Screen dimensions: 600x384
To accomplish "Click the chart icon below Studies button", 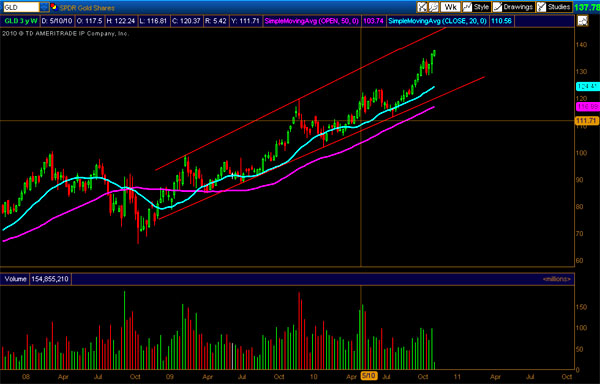I will pos(582,21).
